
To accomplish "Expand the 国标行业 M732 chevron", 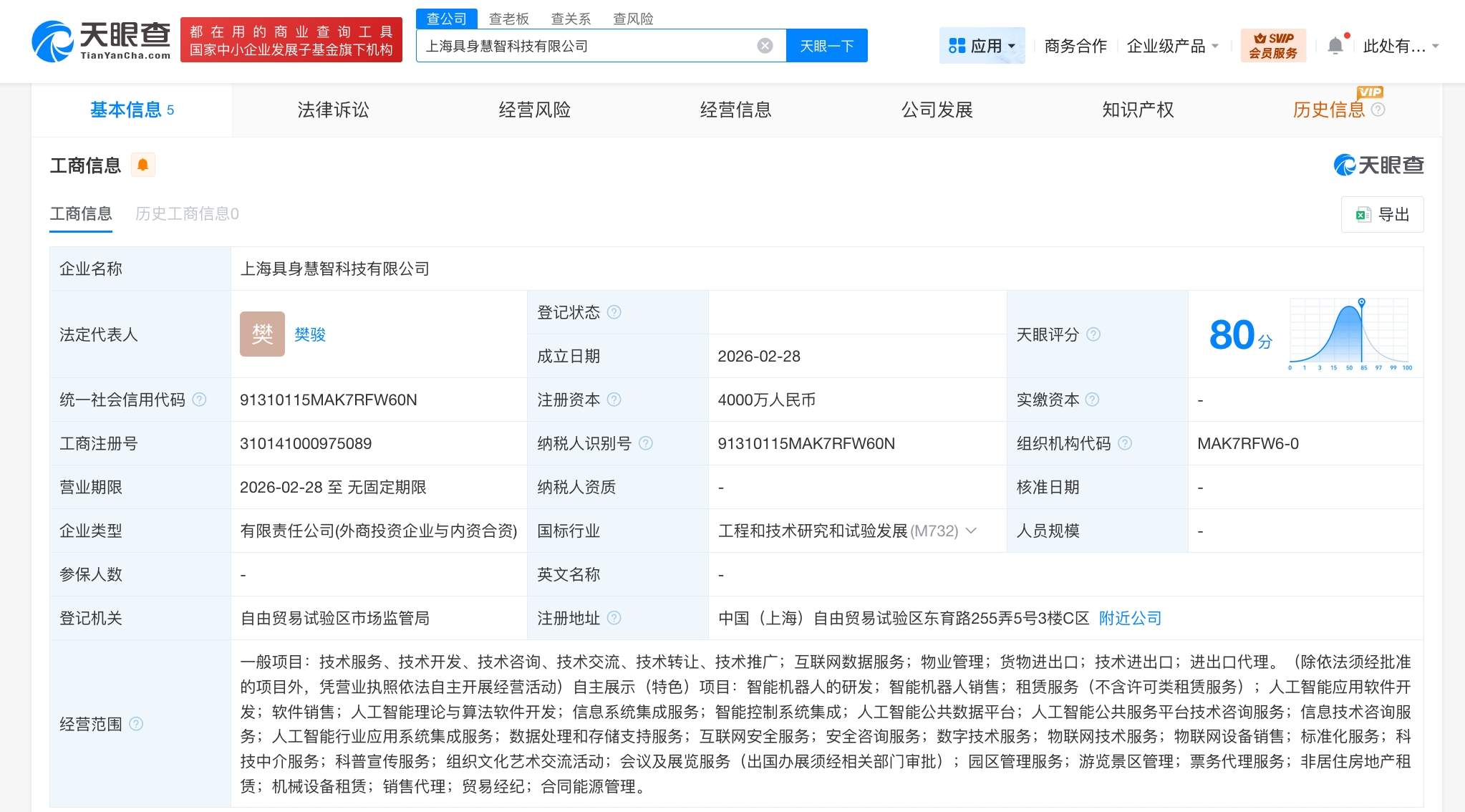I will [x=971, y=531].
